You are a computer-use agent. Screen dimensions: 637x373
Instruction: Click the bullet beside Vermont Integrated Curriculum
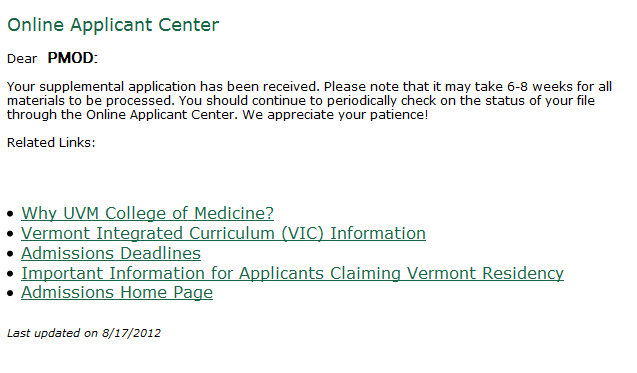point(11,234)
